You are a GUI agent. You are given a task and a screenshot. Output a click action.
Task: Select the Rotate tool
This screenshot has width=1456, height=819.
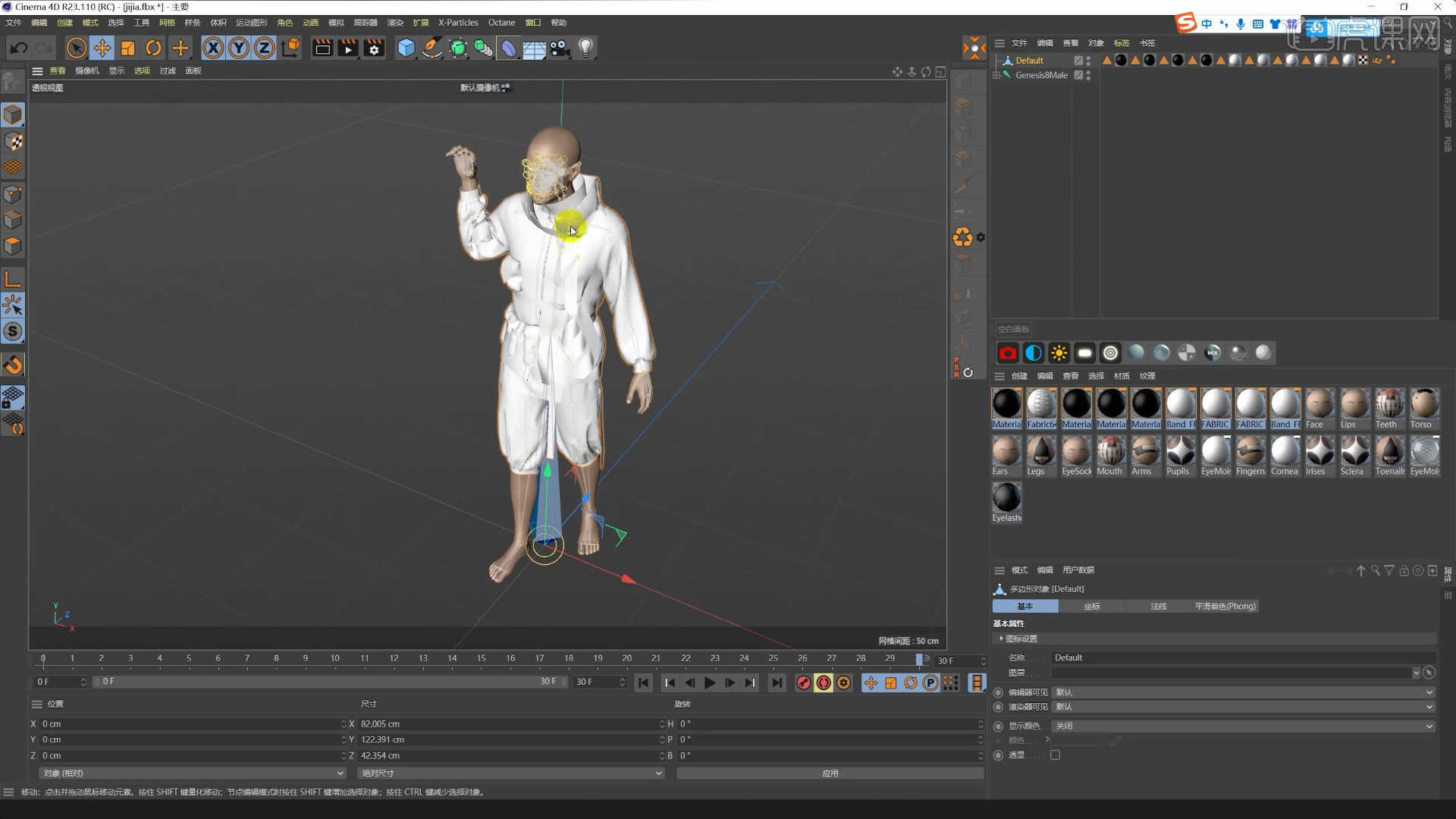(x=154, y=48)
